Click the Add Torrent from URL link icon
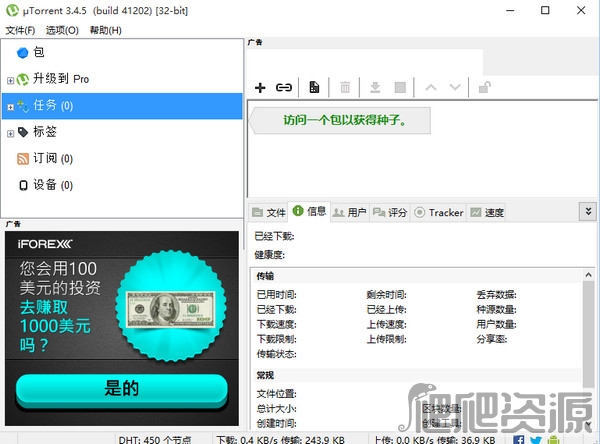The image size is (600, 444). tap(284, 88)
